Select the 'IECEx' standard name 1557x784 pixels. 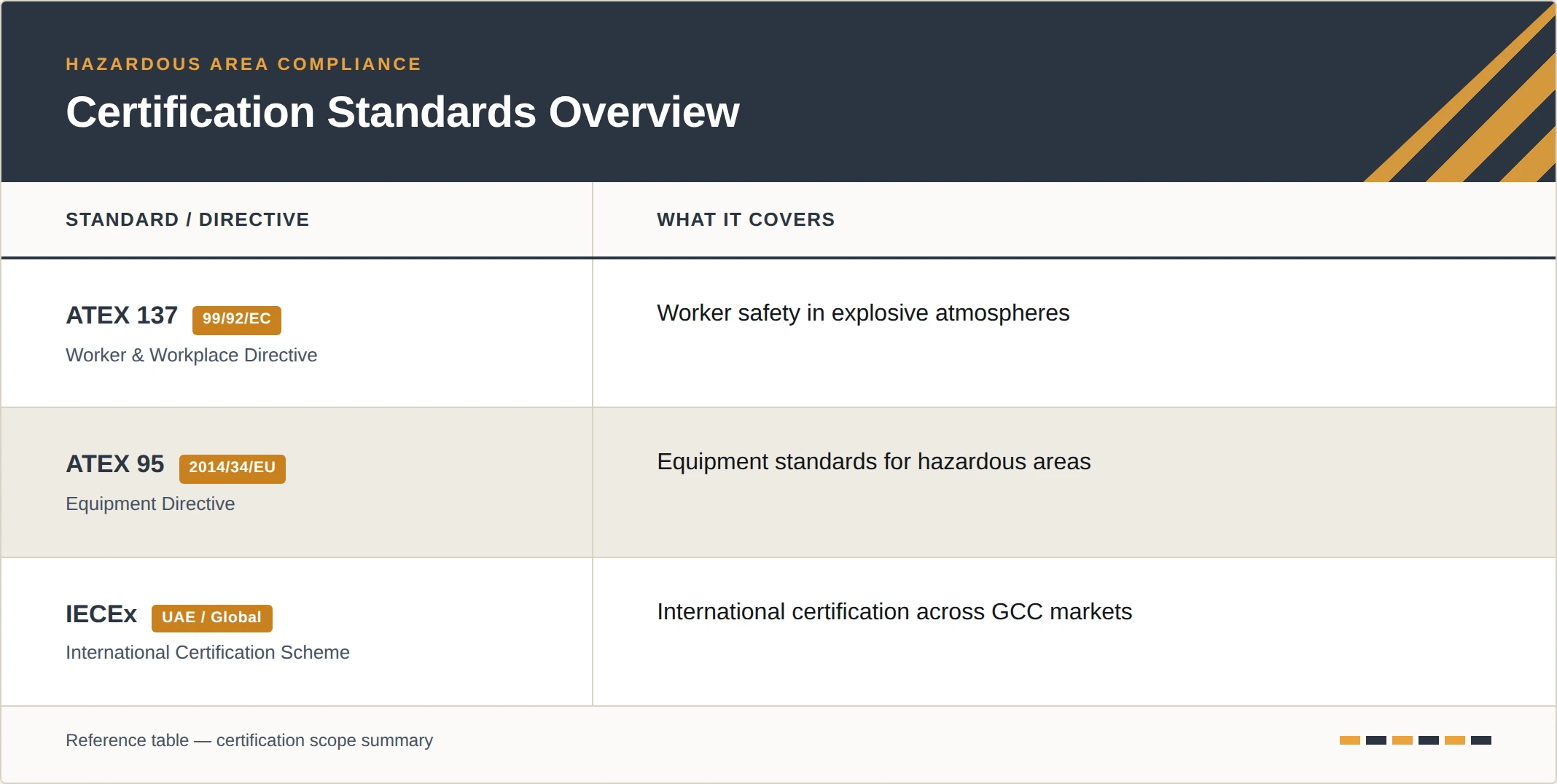(101, 614)
